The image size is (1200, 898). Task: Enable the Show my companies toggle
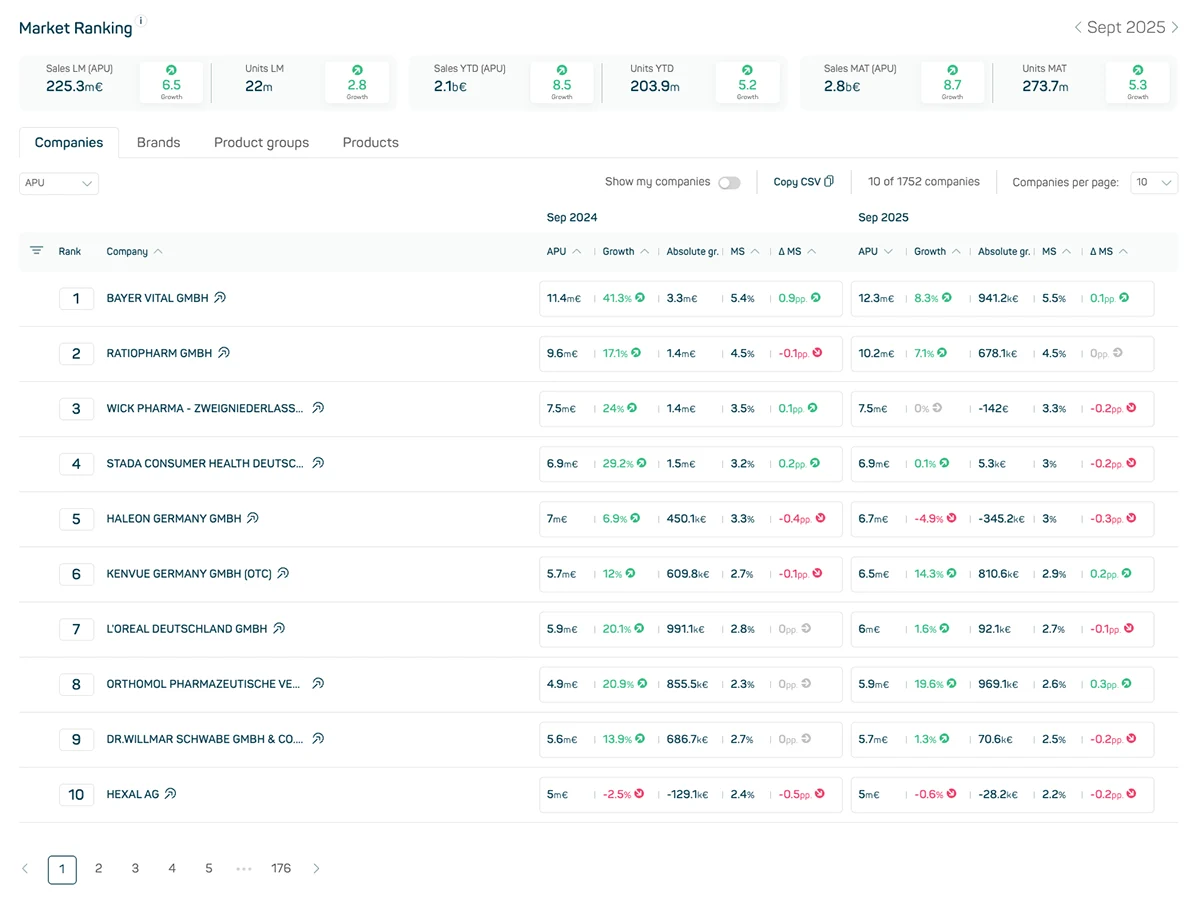(730, 182)
